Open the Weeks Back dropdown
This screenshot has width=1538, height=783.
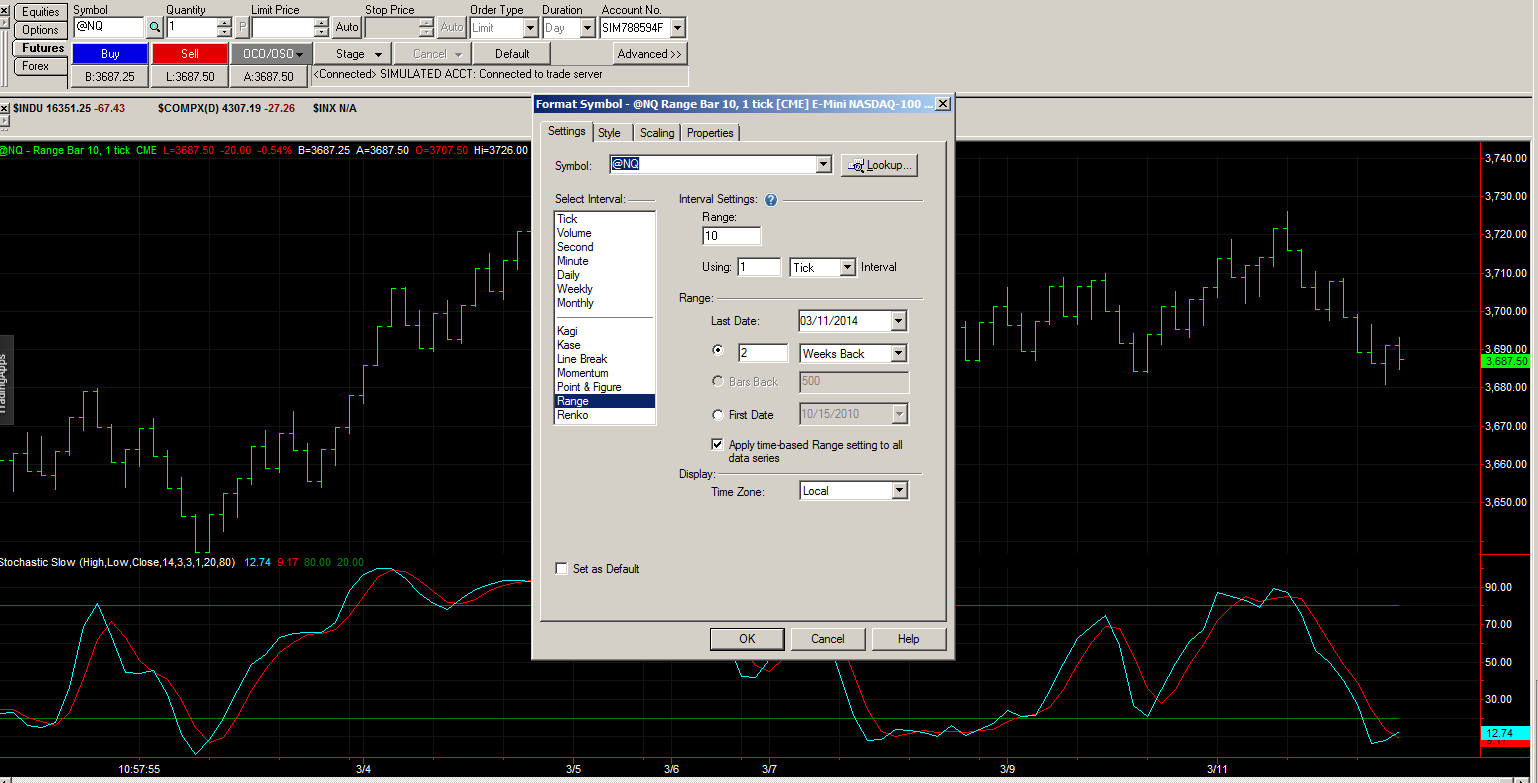coord(898,354)
